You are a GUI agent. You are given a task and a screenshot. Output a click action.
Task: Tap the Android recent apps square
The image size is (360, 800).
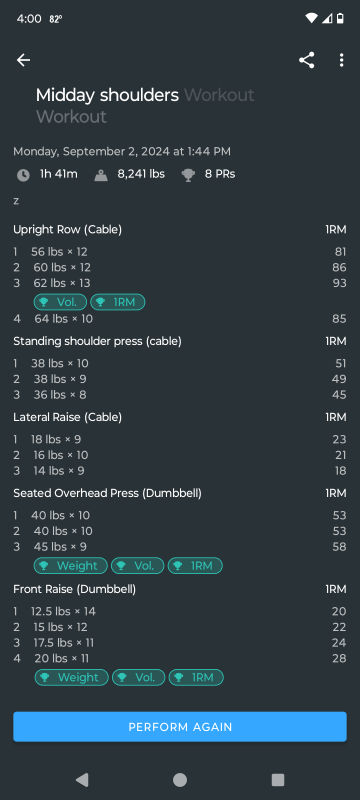(278, 780)
